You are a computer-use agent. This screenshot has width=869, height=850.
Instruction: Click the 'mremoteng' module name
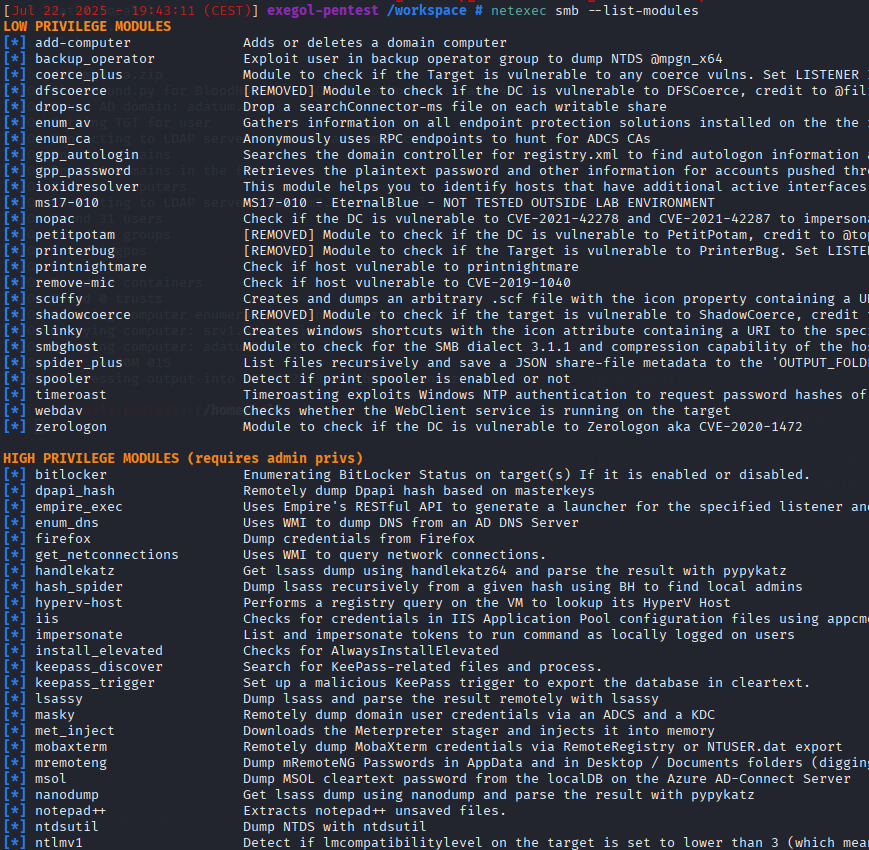point(71,764)
